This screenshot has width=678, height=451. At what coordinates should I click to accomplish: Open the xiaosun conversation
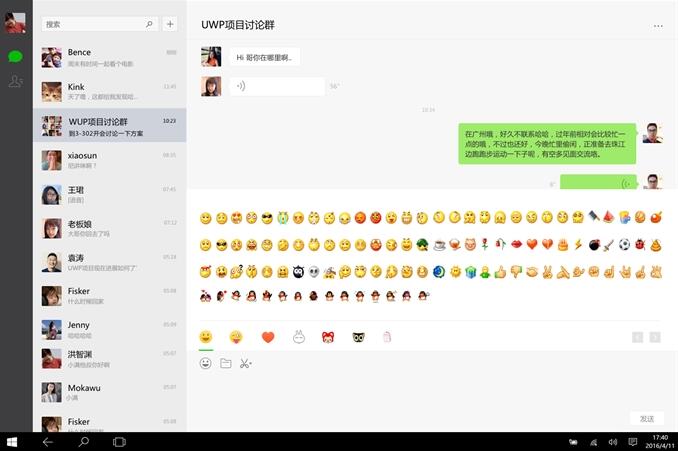(110, 160)
